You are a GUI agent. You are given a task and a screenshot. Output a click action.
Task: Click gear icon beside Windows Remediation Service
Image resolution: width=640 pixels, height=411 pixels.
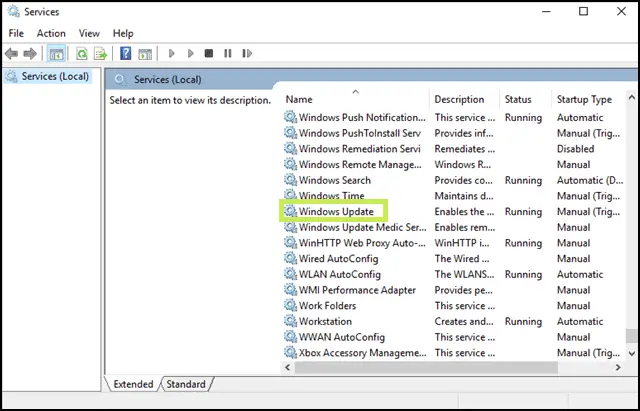pos(290,149)
